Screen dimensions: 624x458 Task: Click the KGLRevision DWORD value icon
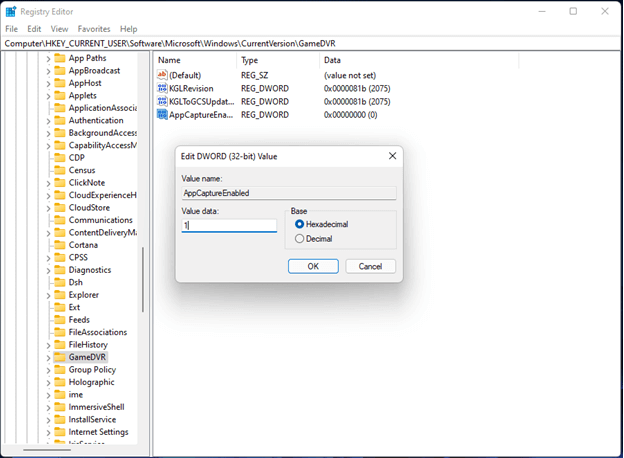click(162, 88)
